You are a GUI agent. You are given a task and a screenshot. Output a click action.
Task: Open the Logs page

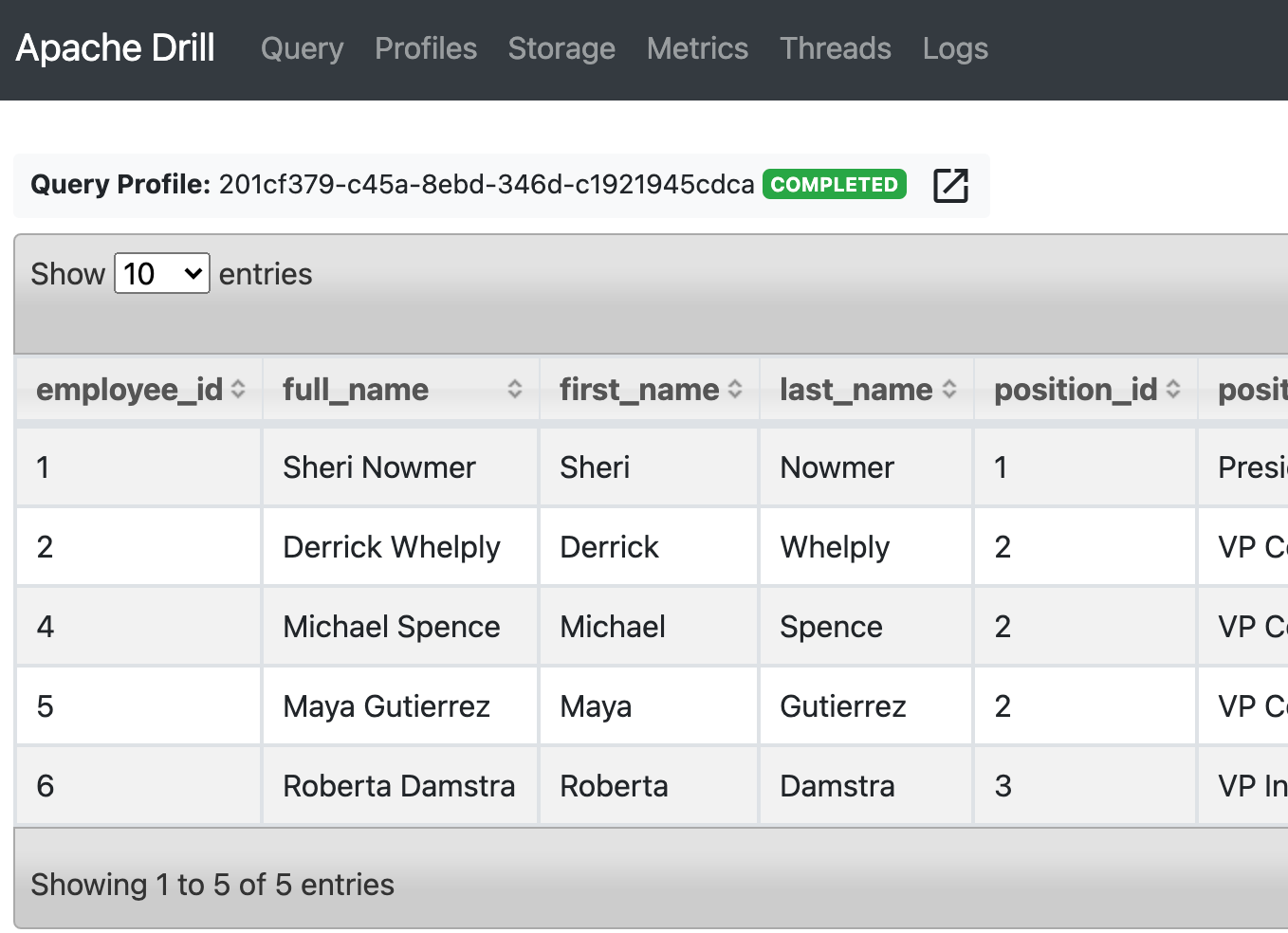pos(955,48)
